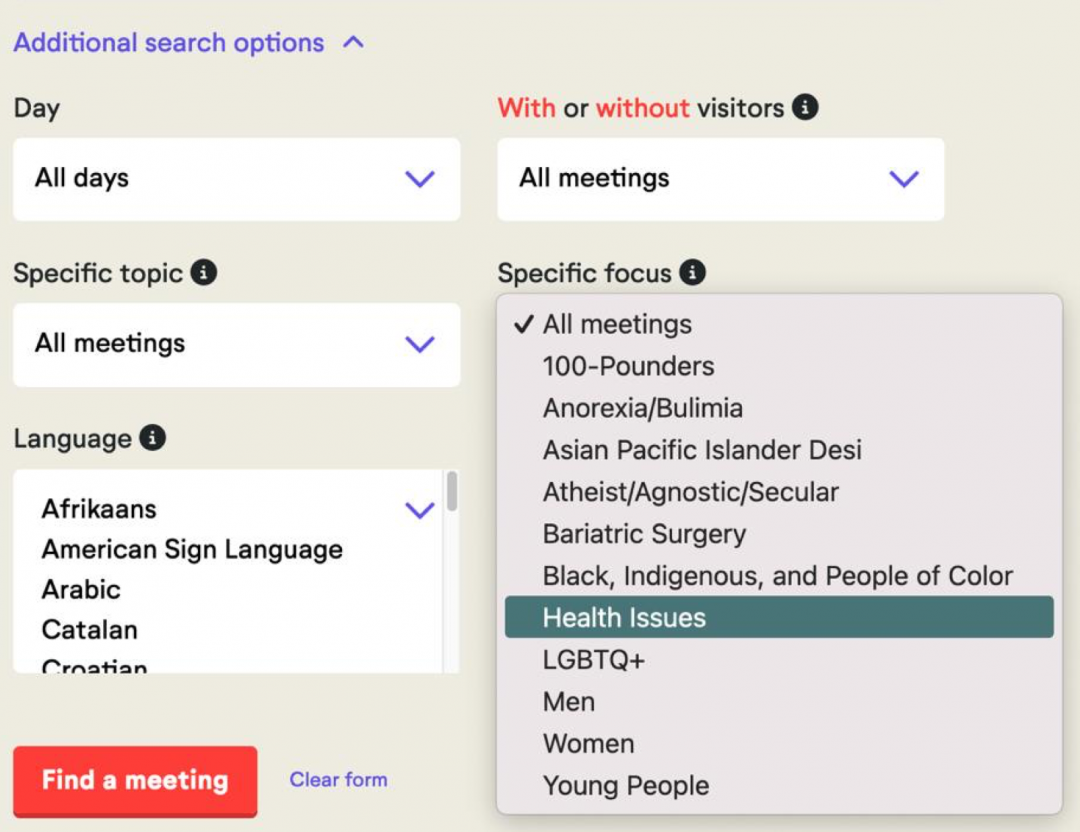Click info icon next to Specific topic
Image resolution: width=1080 pixels, height=832 pixels.
pyautogui.click(x=203, y=273)
